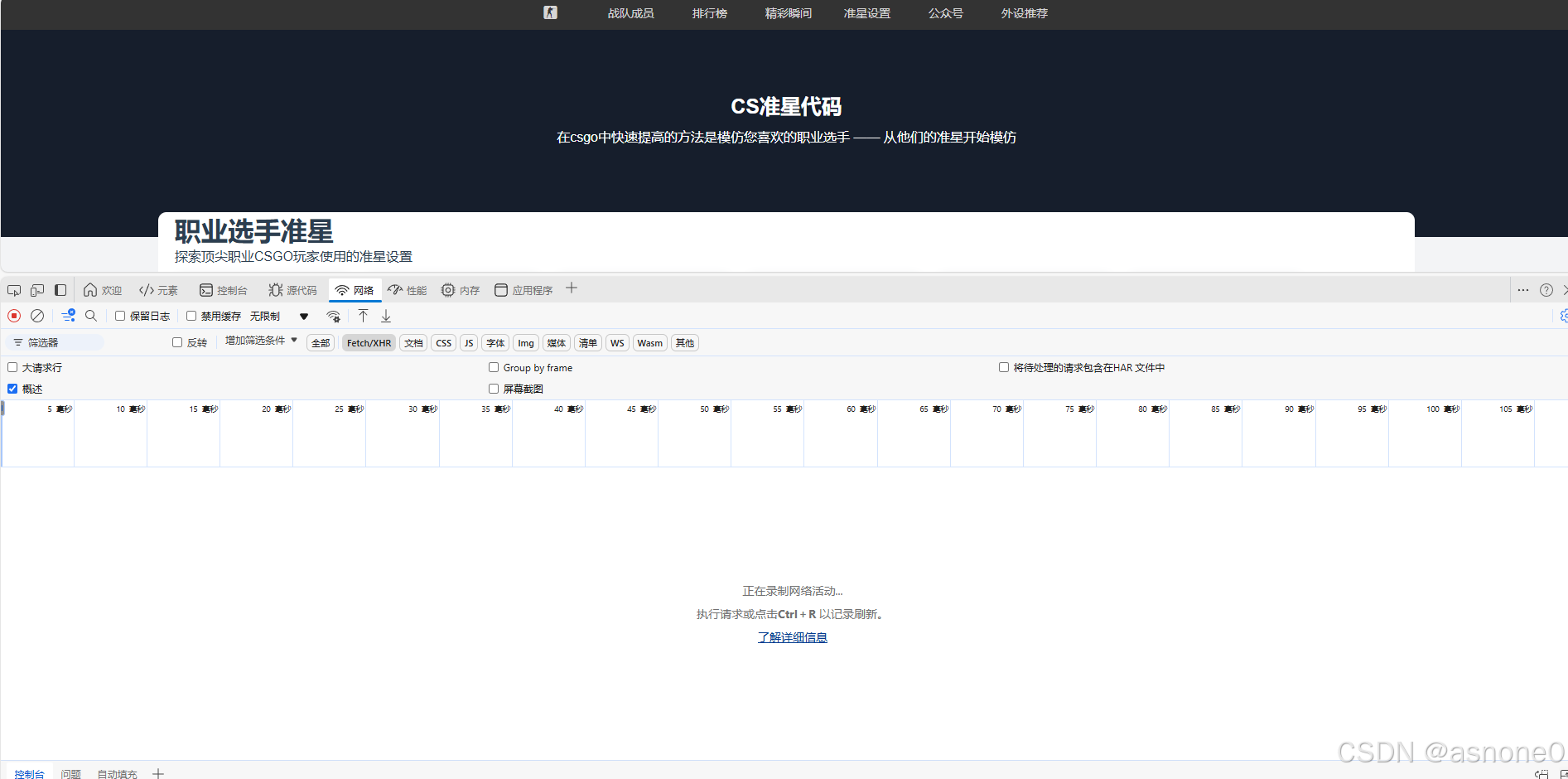Image resolution: width=1568 pixels, height=779 pixels.
Task: Filter requests by 清单 manifest
Action: pos(588,343)
